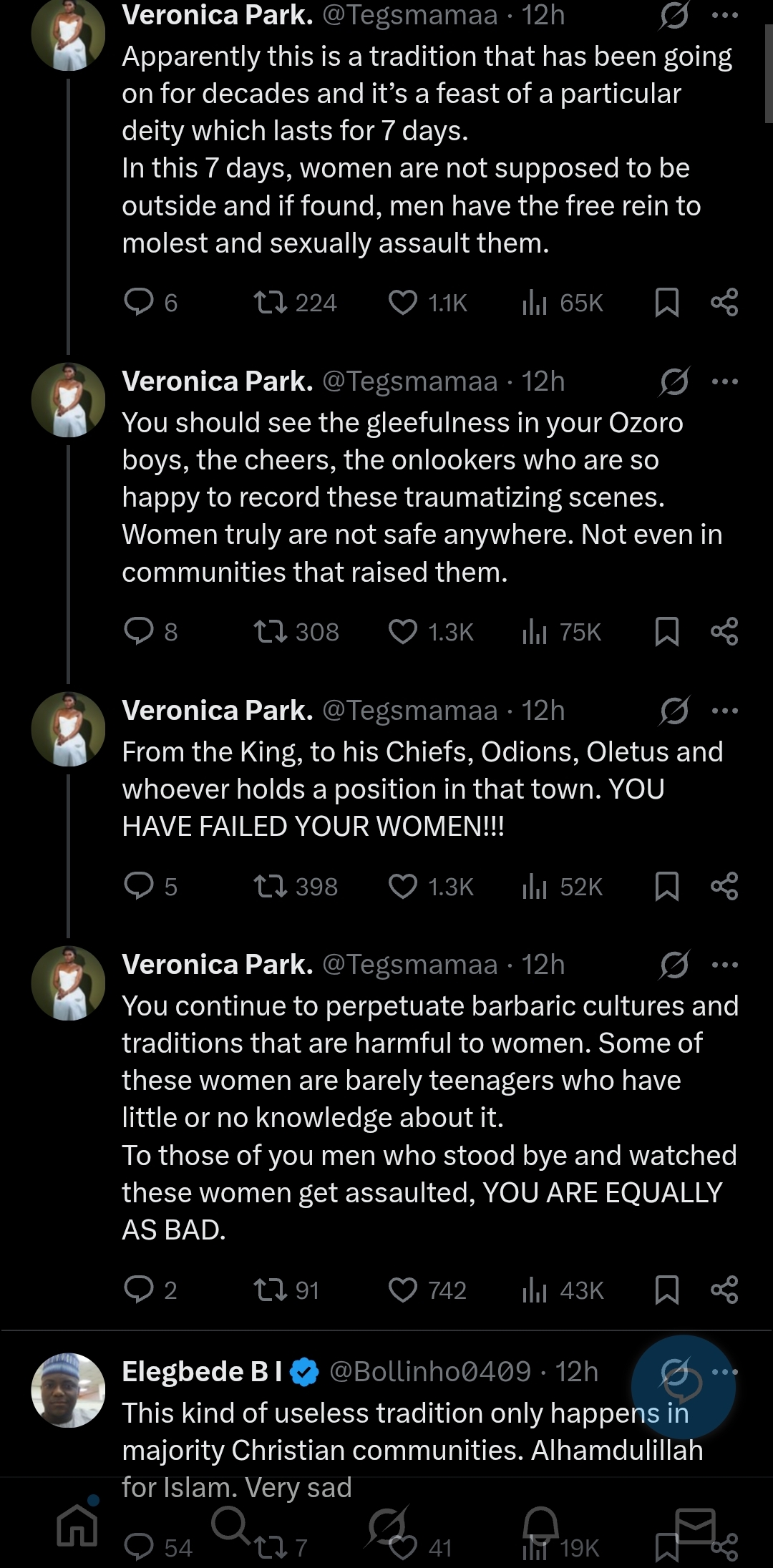Tap the floating reply compose button
773x1568 pixels.
(683, 1387)
